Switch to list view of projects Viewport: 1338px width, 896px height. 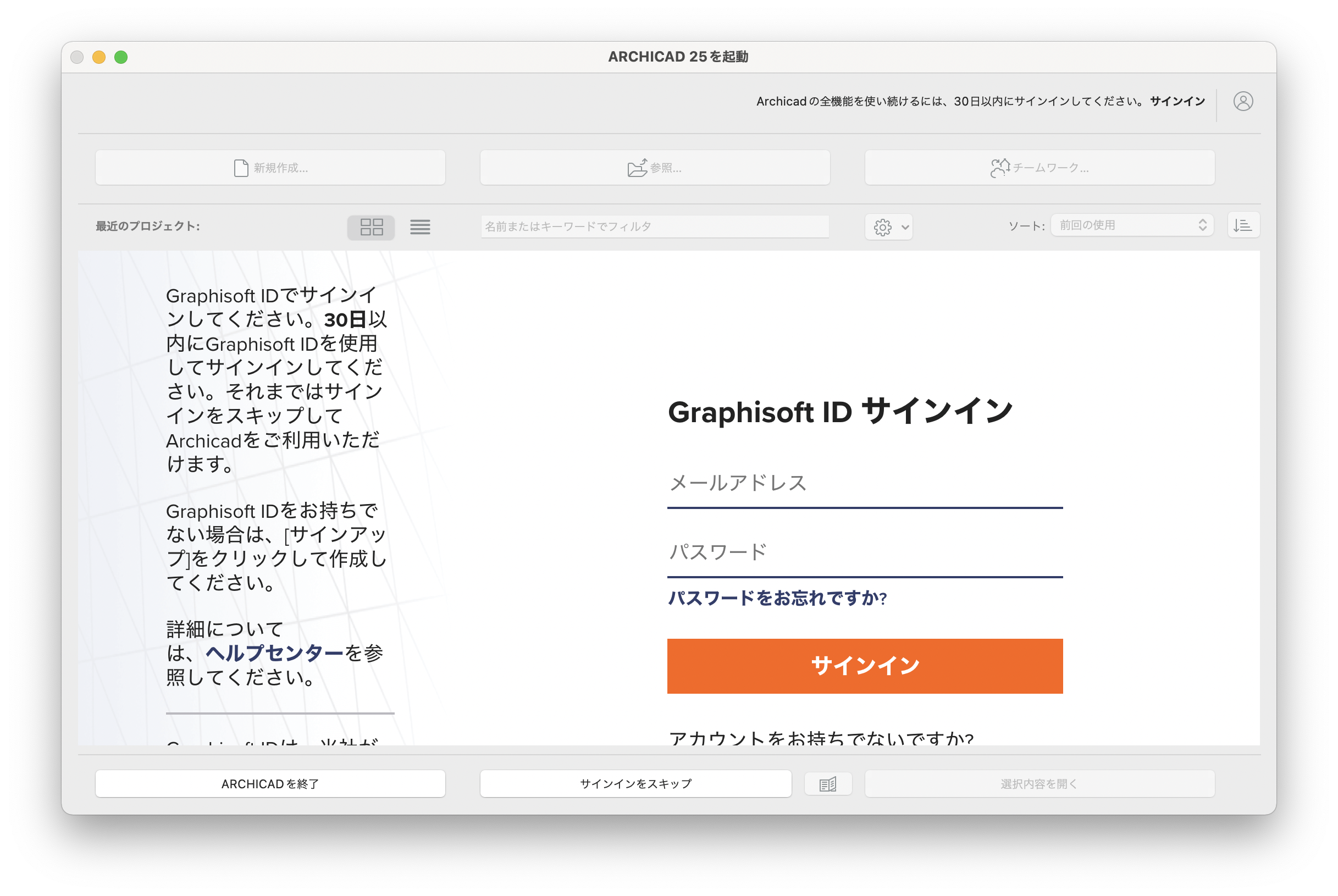click(x=420, y=227)
